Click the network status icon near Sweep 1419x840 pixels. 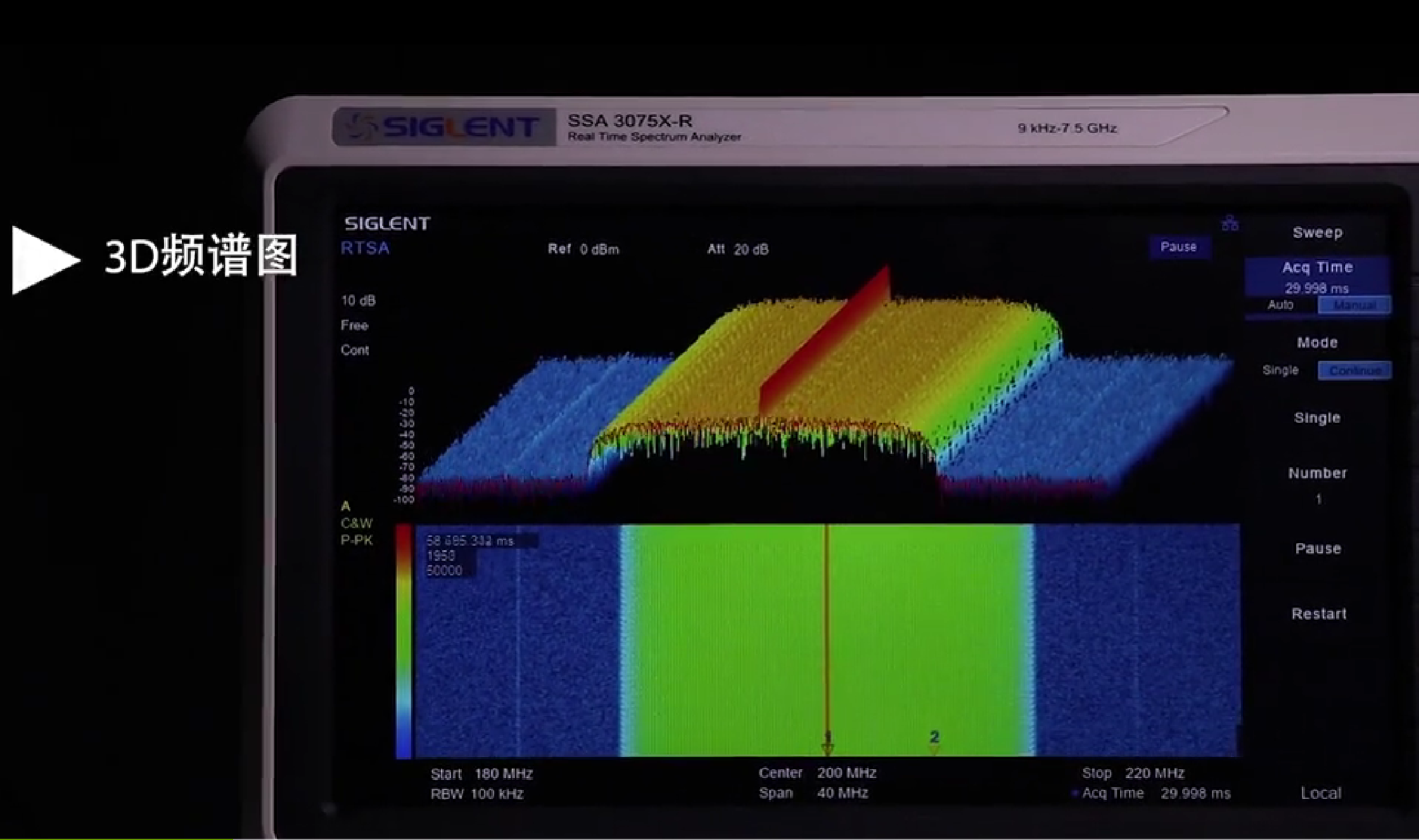[1230, 223]
